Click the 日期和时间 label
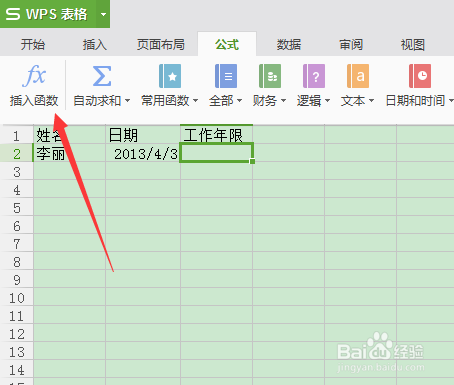Image resolution: width=454 pixels, height=385 pixels. tap(415, 100)
